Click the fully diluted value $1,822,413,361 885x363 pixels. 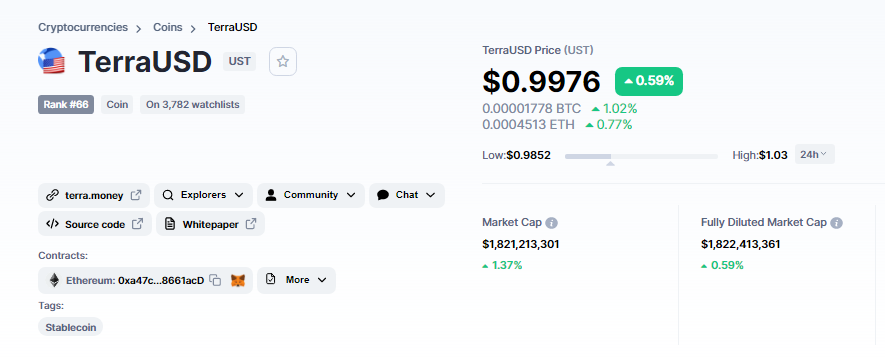tap(741, 244)
